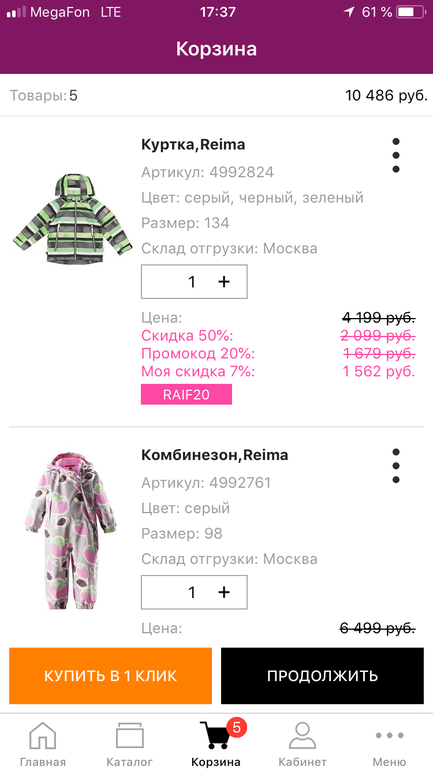The image size is (433, 770).
Task: Tap the quantity field of Комбинезон
Action: (194, 592)
